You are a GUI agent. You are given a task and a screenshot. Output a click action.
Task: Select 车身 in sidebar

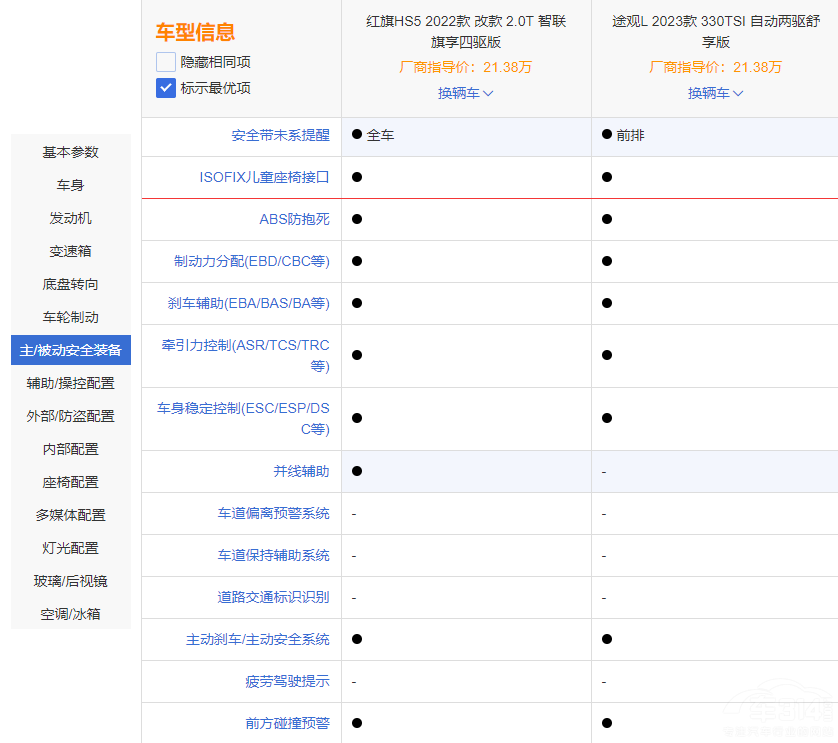(71, 185)
